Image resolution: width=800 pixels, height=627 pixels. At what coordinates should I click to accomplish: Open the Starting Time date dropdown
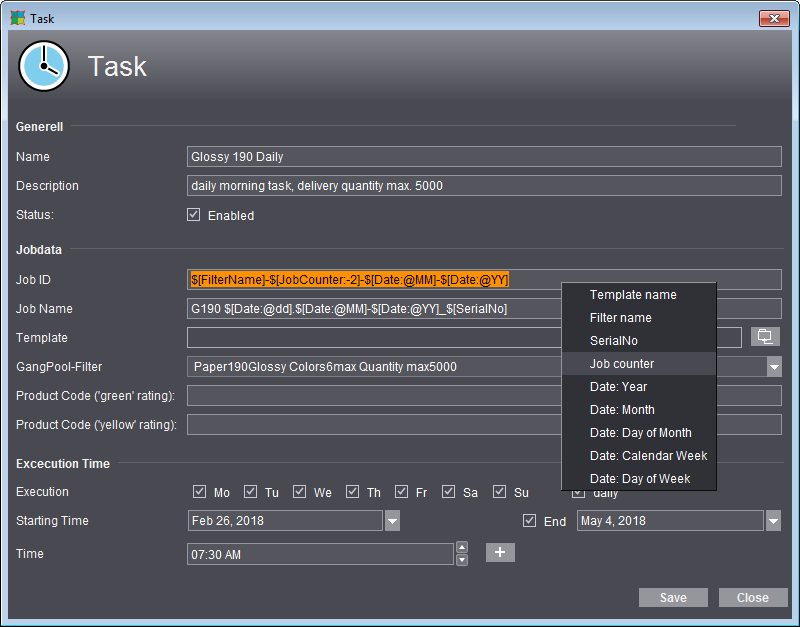(392, 521)
